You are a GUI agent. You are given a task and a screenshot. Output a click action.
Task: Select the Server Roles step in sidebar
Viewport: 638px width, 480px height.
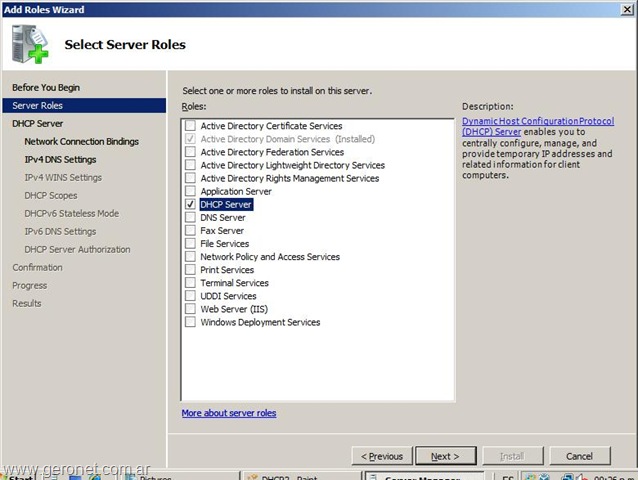click(84, 105)
